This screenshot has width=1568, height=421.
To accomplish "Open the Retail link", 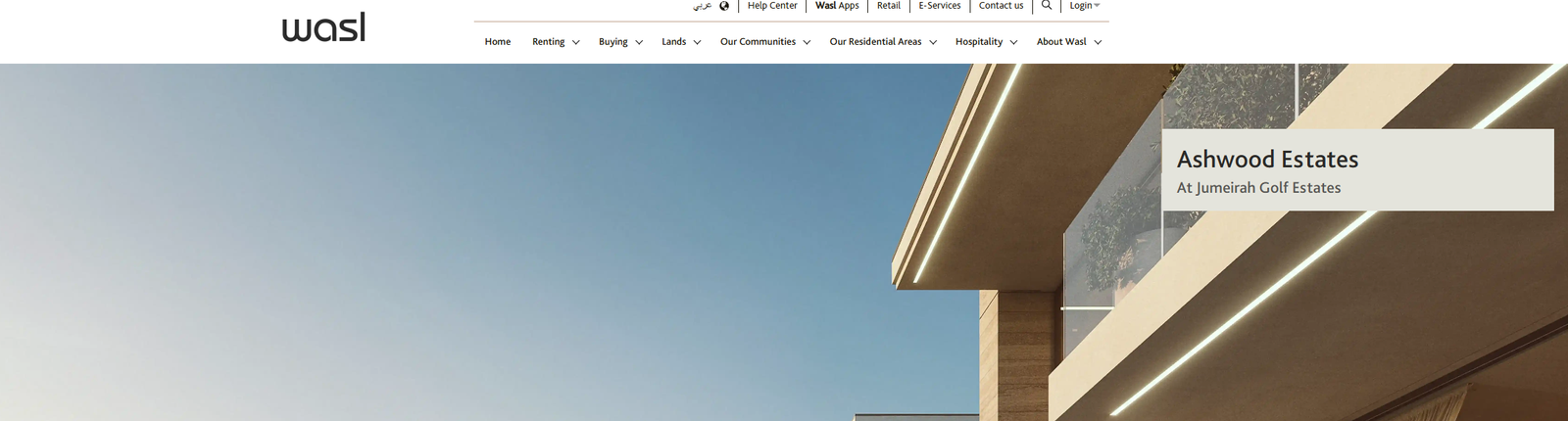I will pyautogui.click(x=888, y=6).
